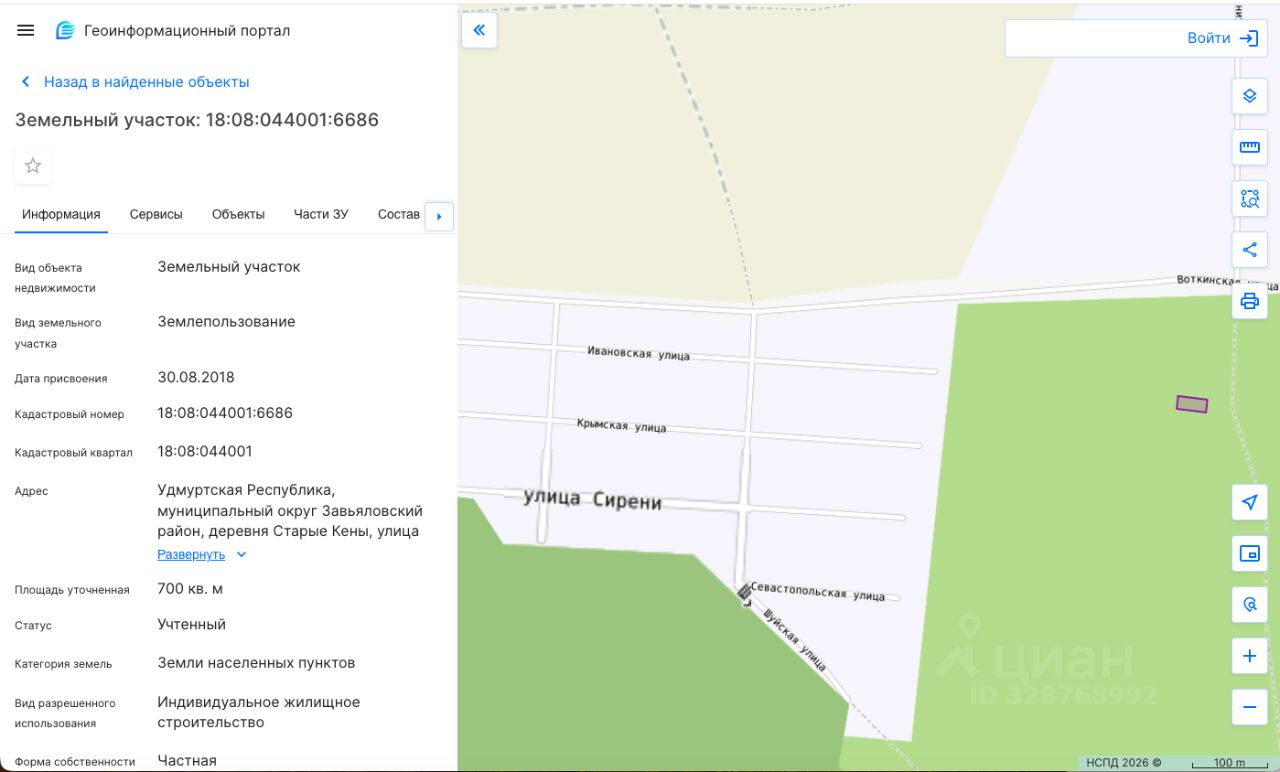
Task: Open the Части ЗУ tab
Action: (x=321, y=214)
